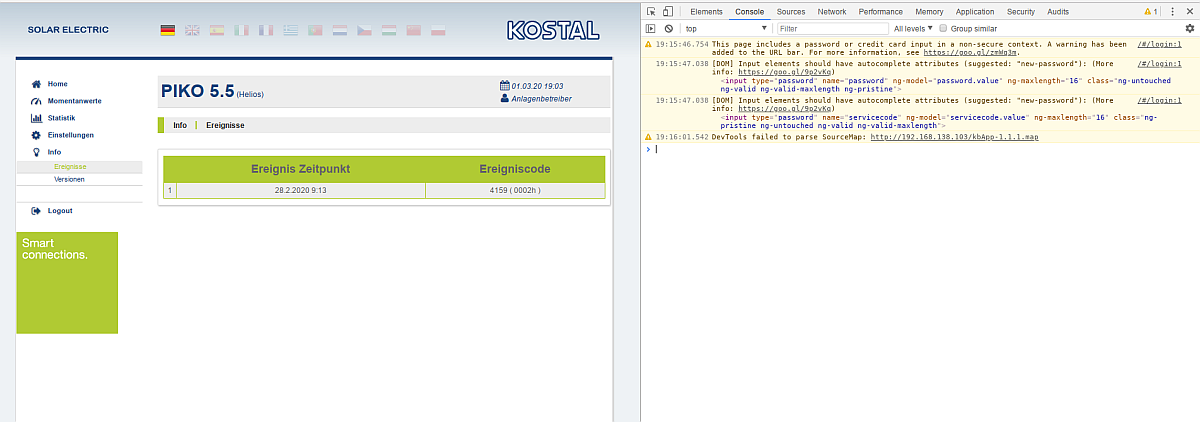This screenshot has height=422, width=1200.
Task: Switch to the Performance tab
Action: [880, 11]
